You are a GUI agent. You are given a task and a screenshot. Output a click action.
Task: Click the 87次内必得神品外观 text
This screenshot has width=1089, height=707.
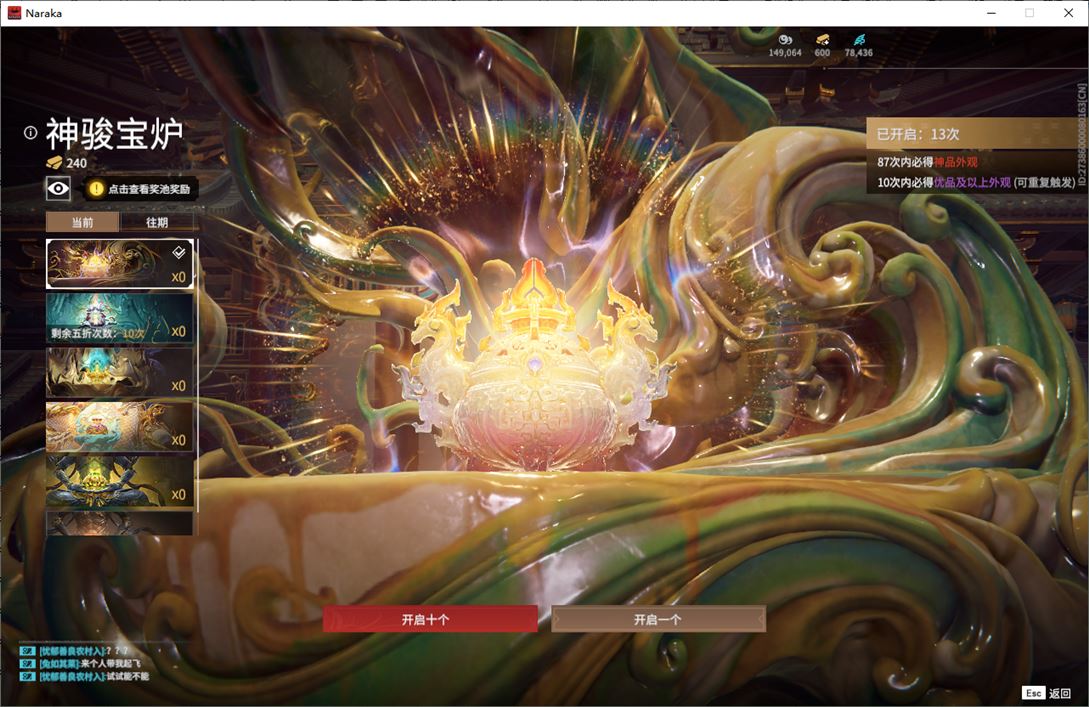(x=927, y=162)
